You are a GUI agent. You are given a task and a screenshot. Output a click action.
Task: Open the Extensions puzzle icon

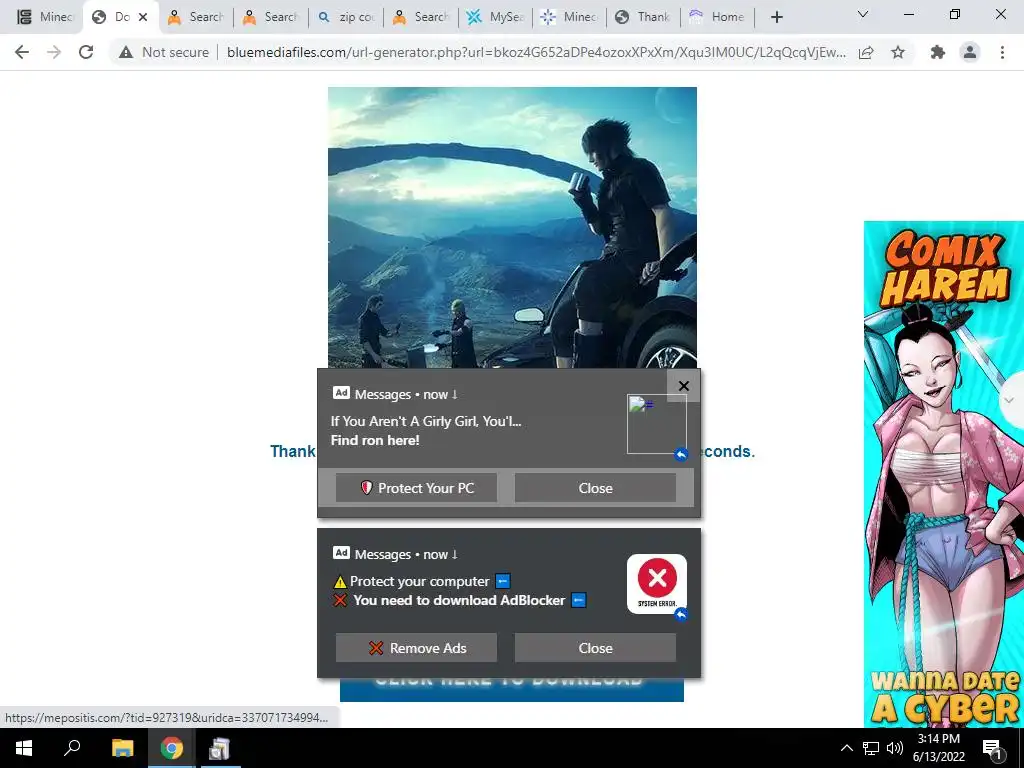pyautogui.click(x=938, y=52)
